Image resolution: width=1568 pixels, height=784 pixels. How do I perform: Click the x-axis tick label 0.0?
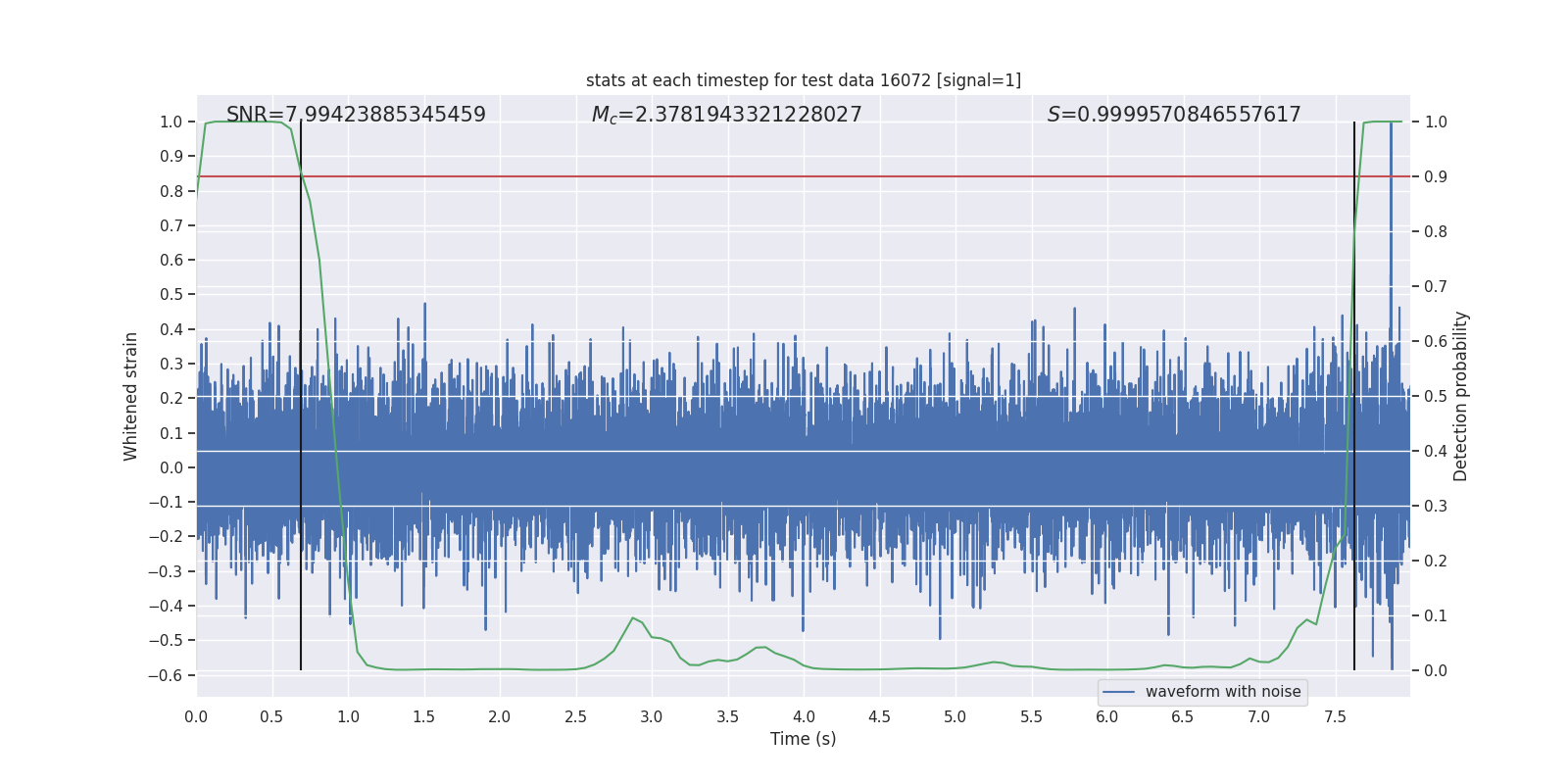coord(196,716)
